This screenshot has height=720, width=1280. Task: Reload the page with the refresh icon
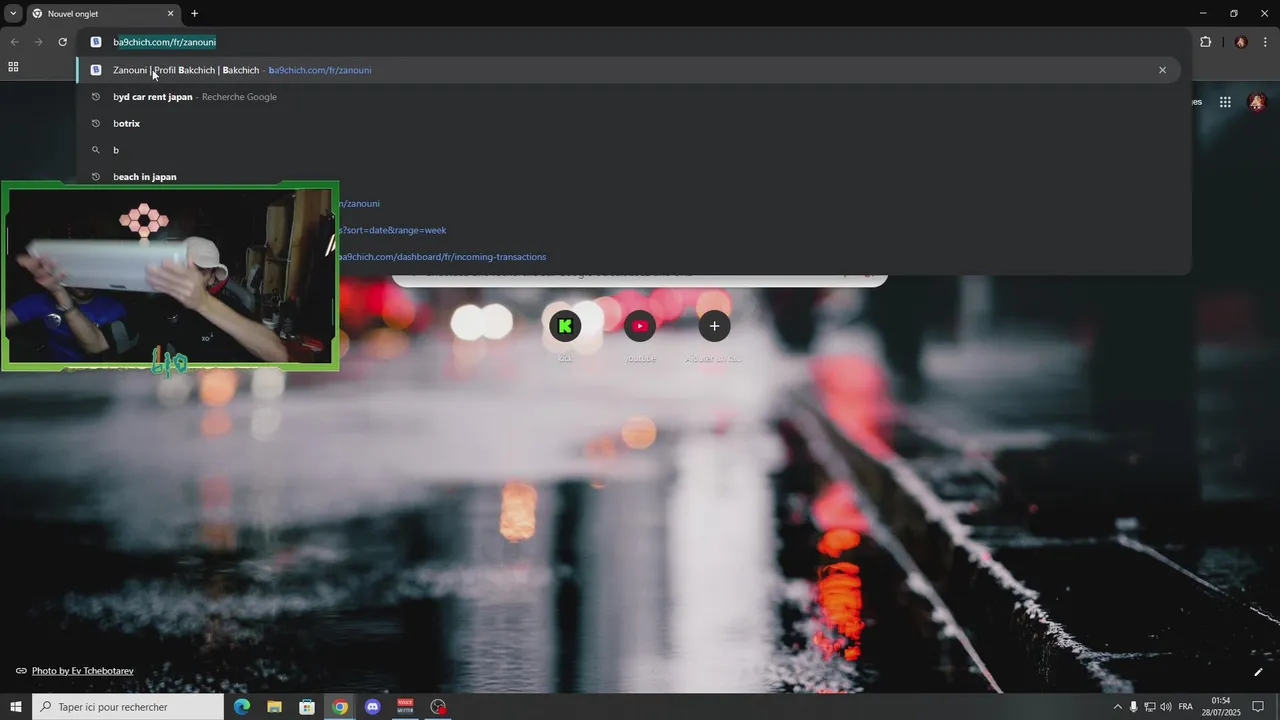click(62, 42)
